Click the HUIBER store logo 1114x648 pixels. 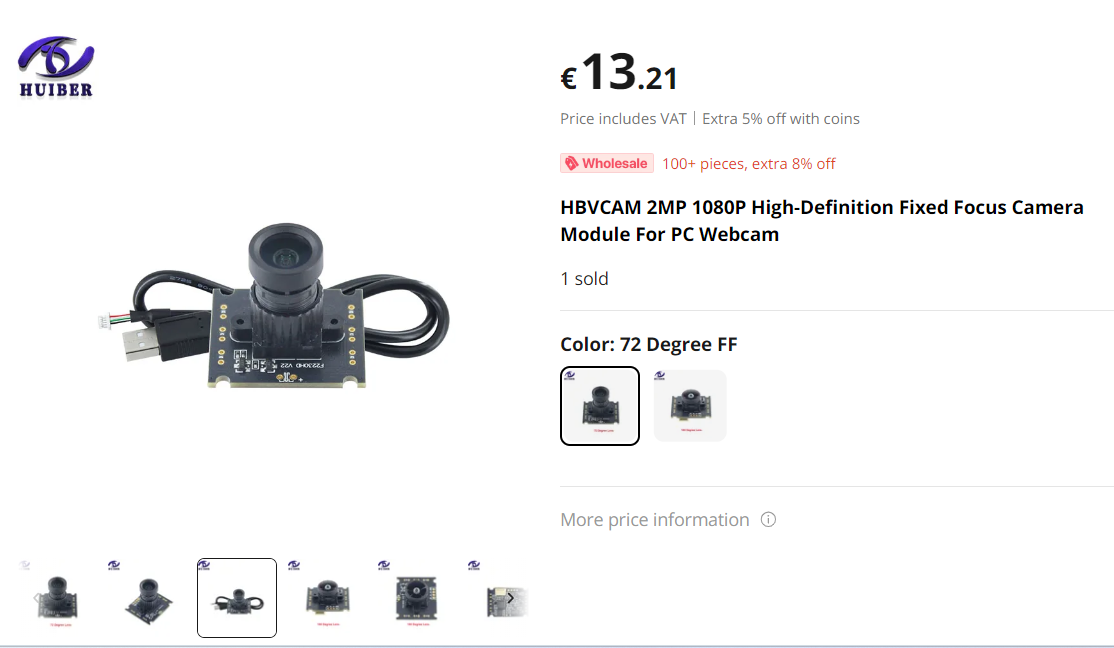point(56,66)
